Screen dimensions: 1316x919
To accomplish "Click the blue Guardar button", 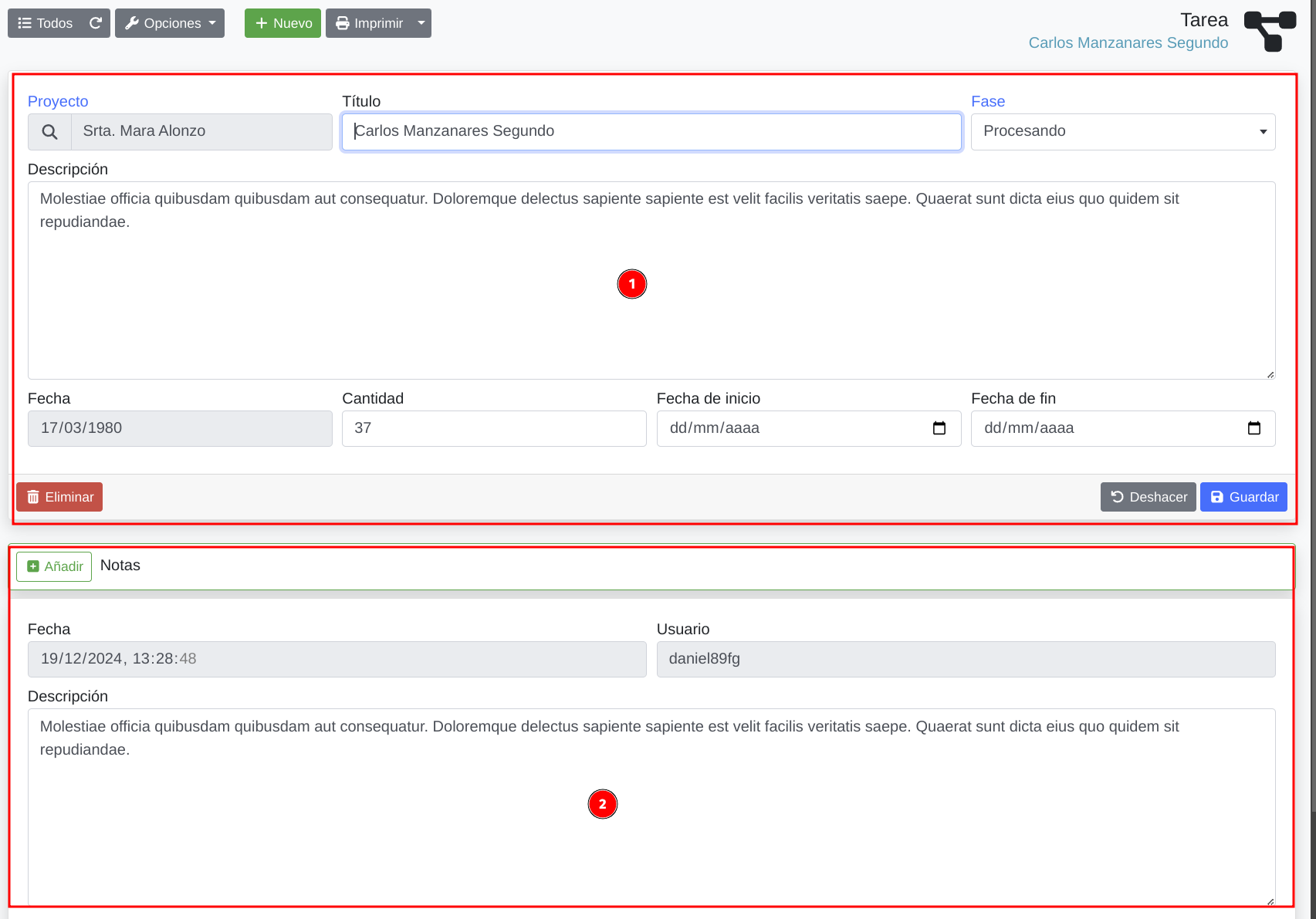I will point(1243,497).
